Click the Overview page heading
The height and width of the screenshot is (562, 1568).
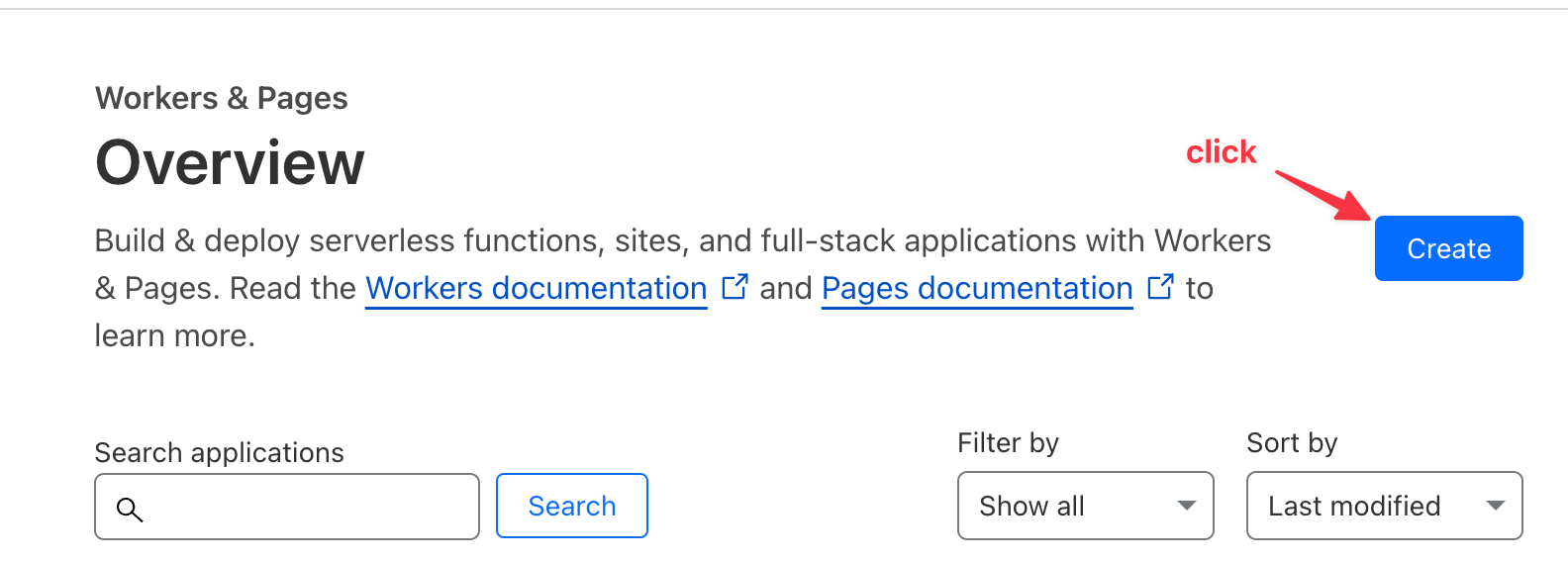[230, 162]
